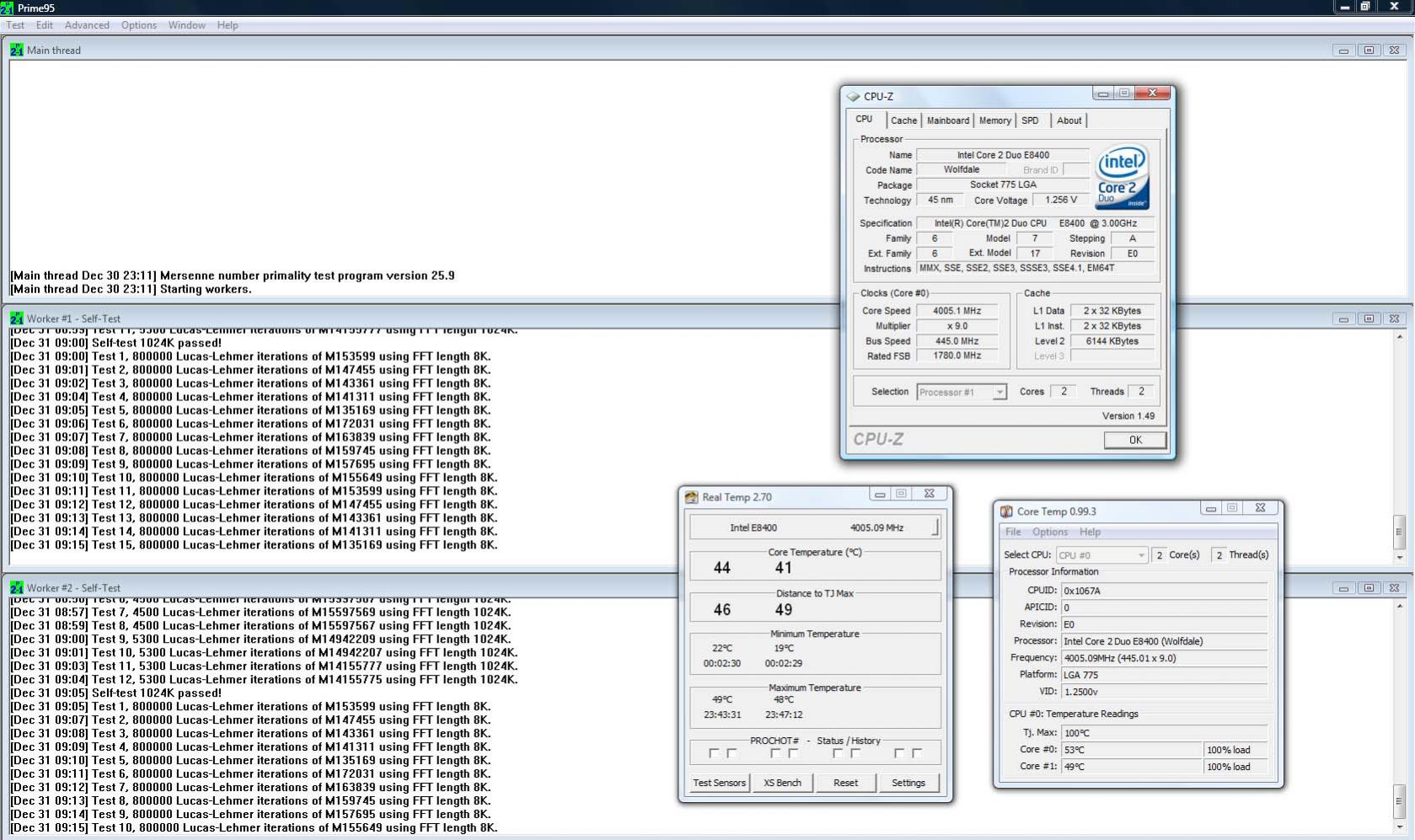Click the Worker #1 Self-Test window icon
The image size is (1415, 840).
coord(16,318)
